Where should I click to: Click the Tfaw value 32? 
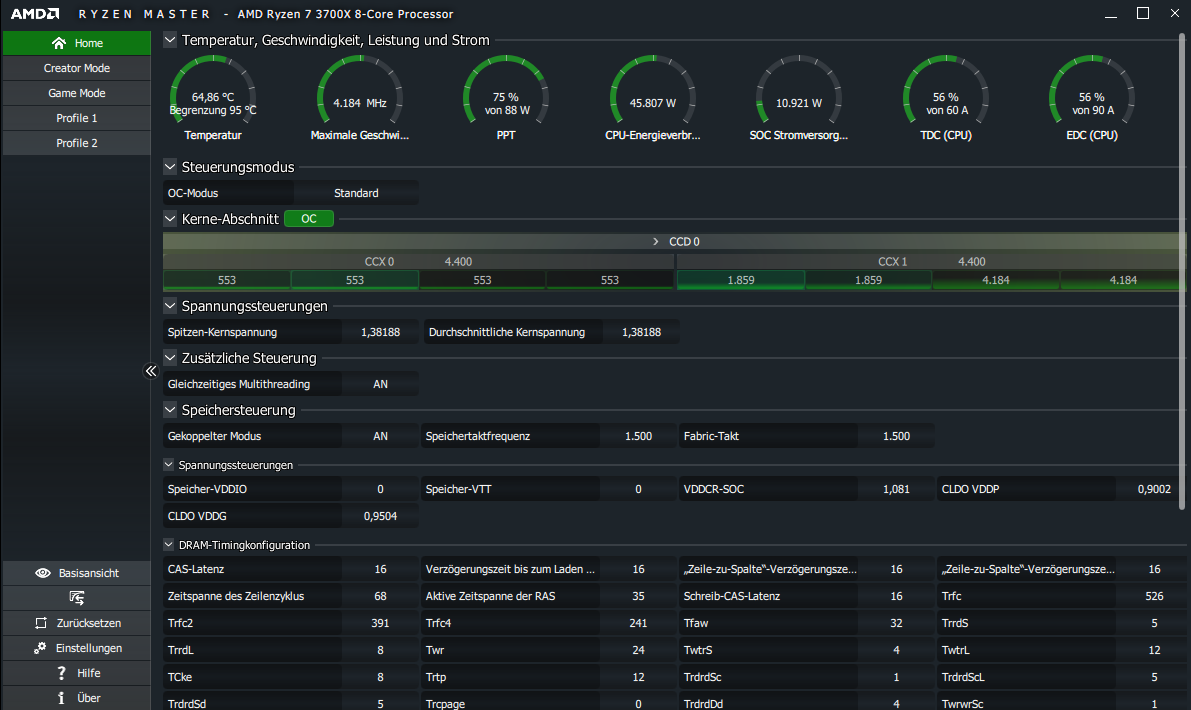pos(896,623)
